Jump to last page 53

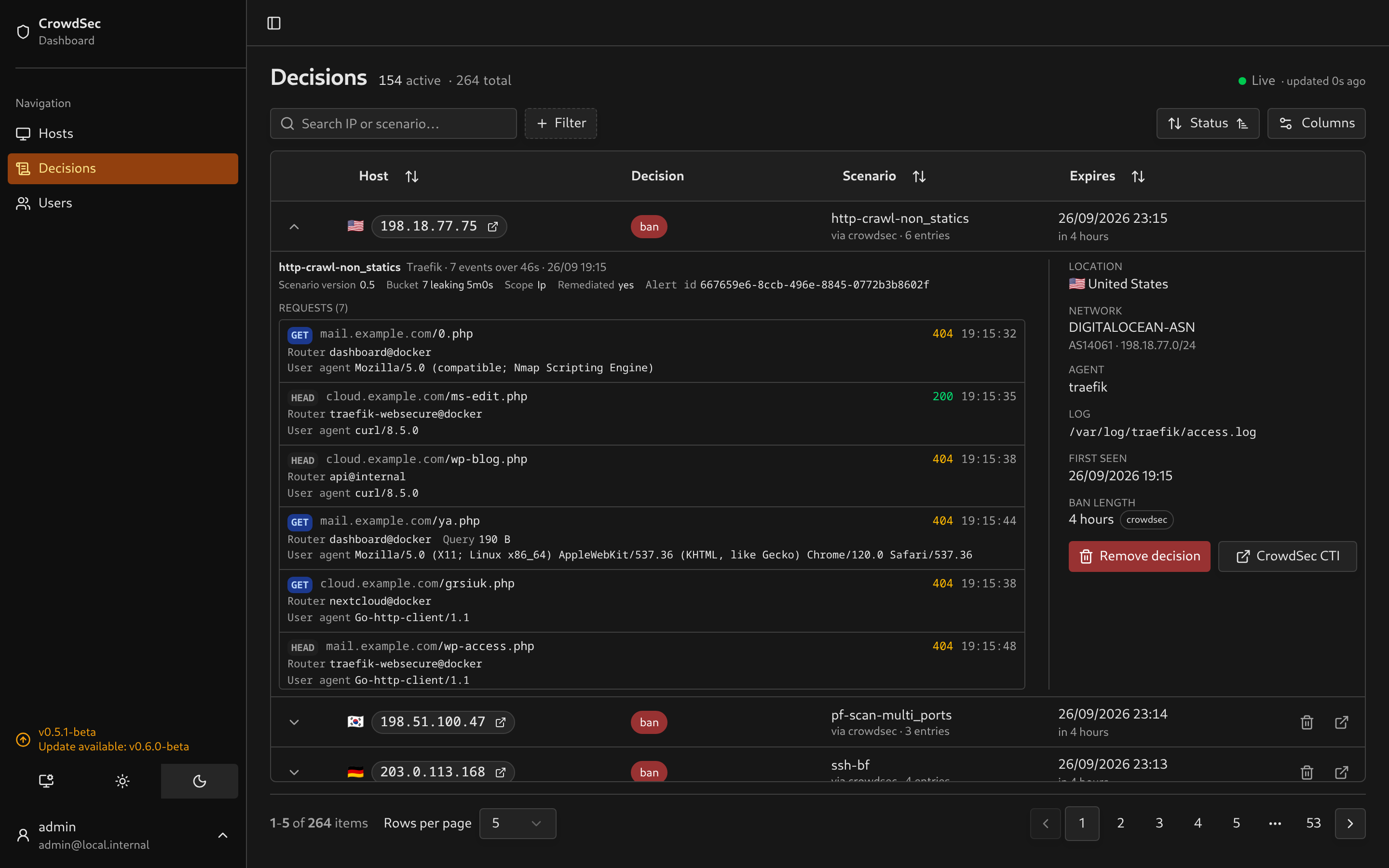coord(1313,823)
